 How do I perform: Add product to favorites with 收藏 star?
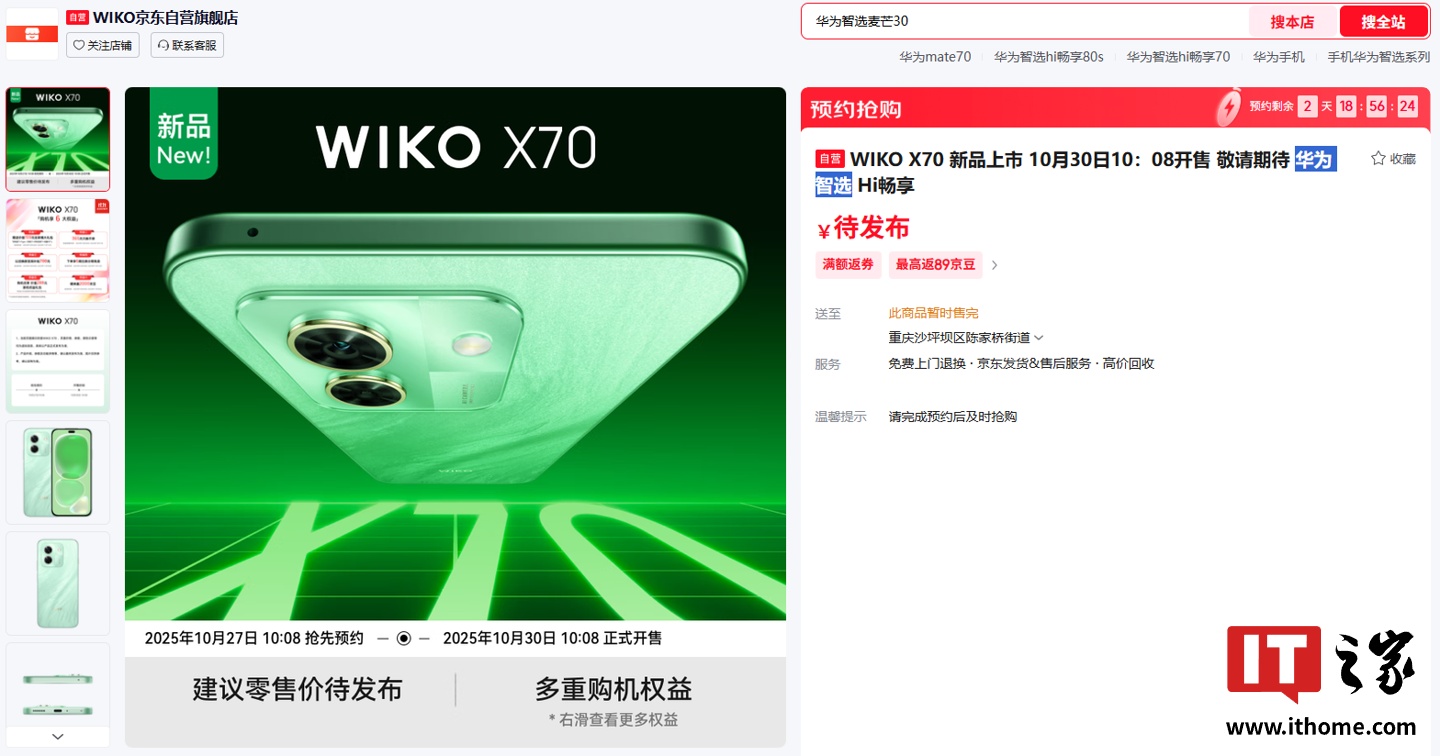[1393, 158]
